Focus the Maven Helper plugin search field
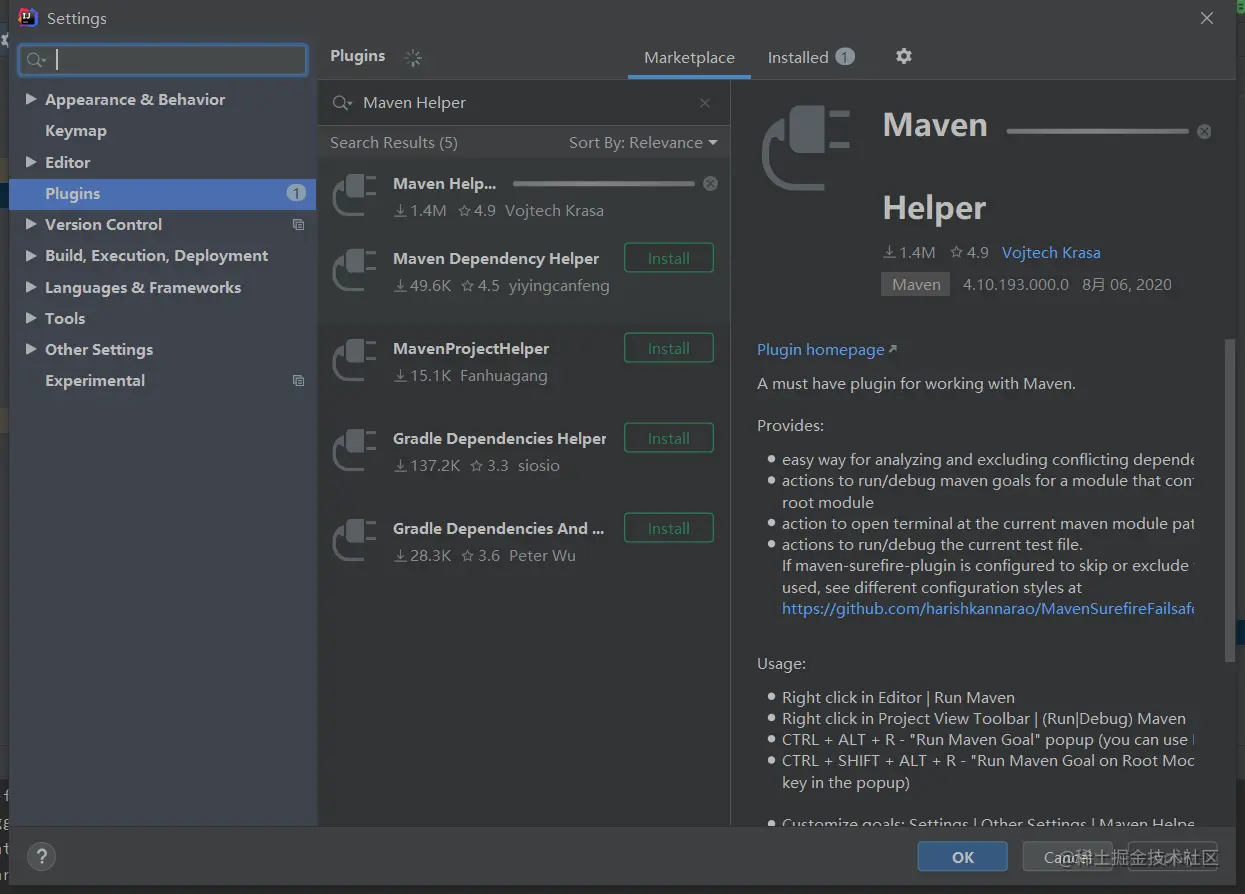1245x894 pixels. [524, 103]
